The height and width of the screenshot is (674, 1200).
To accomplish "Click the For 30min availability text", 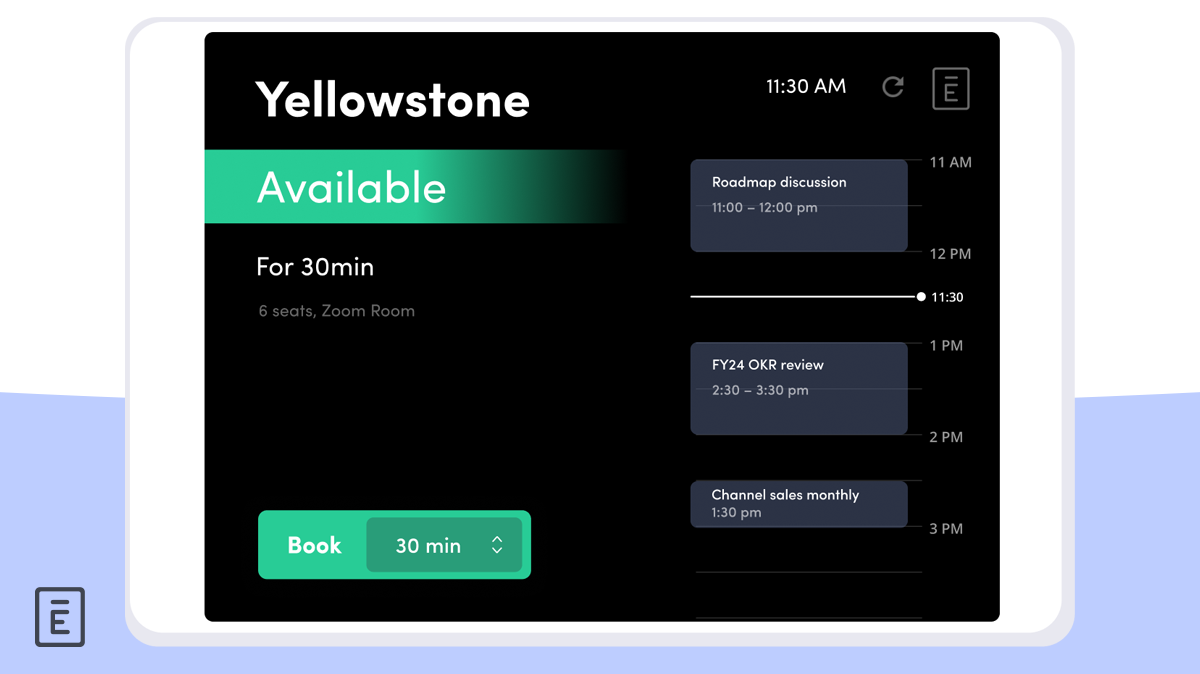I will (314, 267).
